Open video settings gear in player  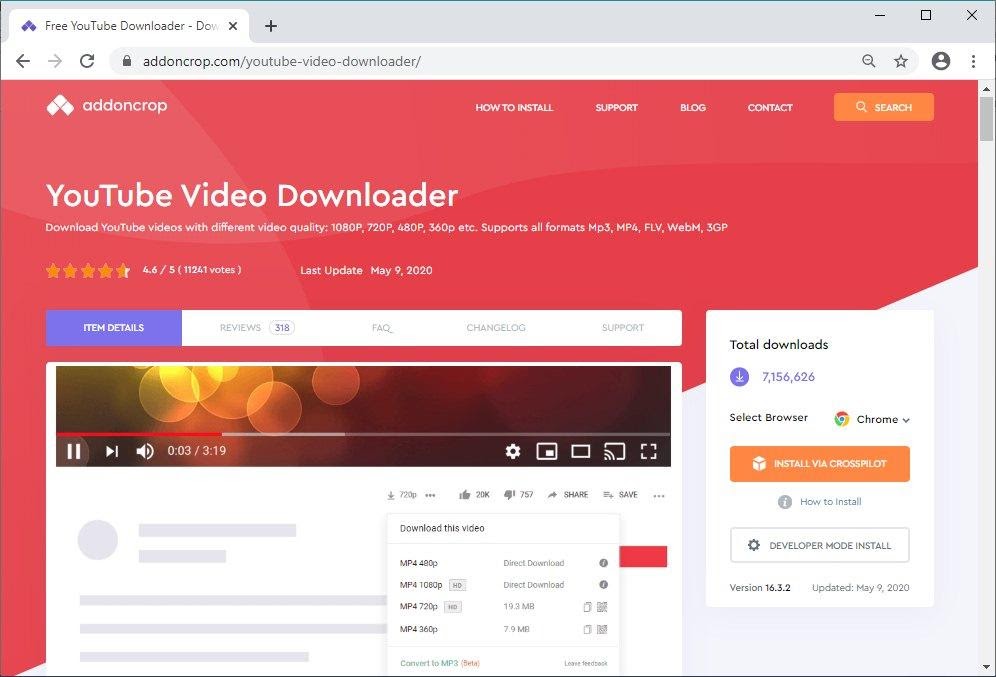coord(513,451)
